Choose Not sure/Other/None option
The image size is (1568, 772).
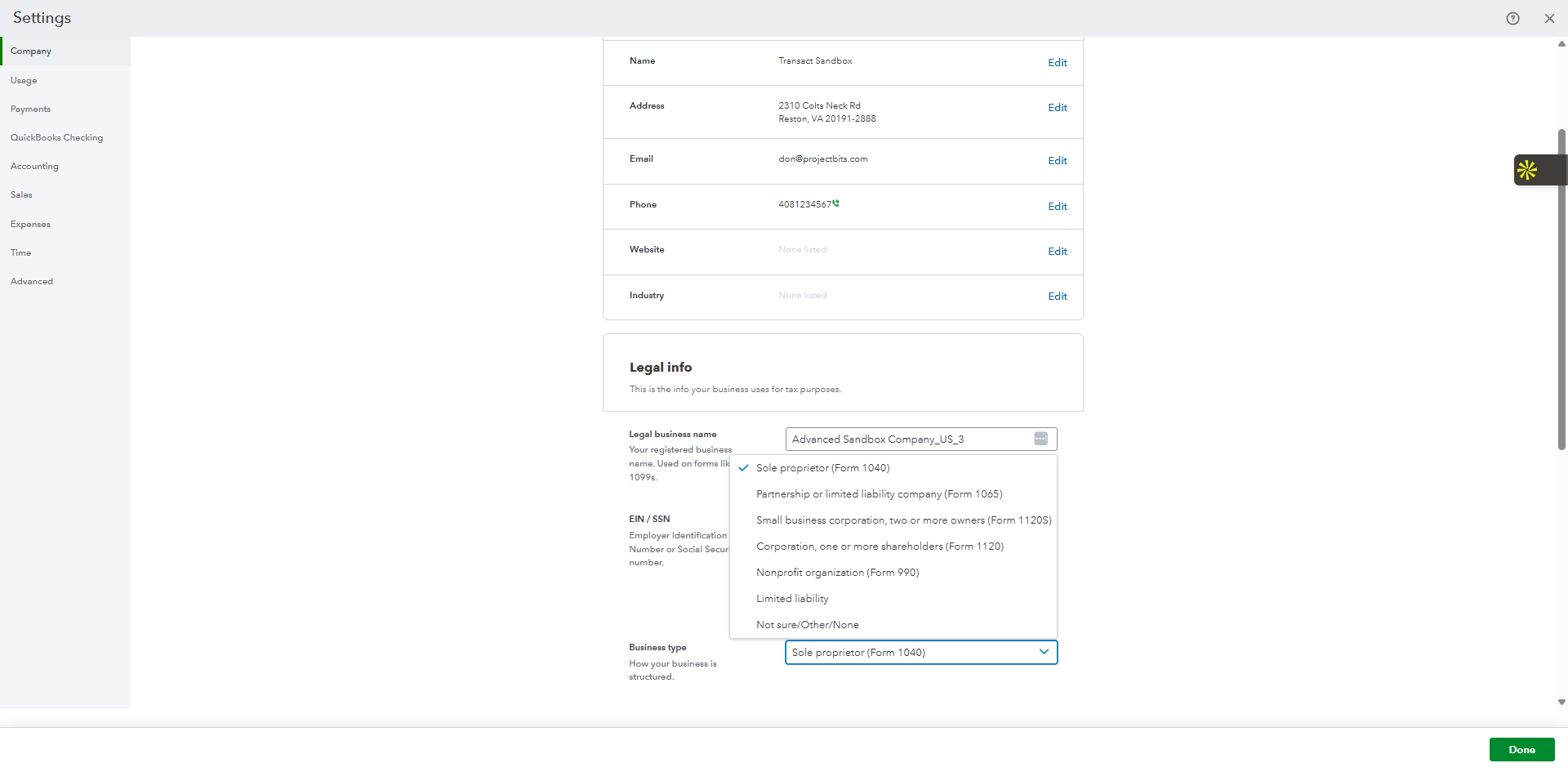(807, 624)
